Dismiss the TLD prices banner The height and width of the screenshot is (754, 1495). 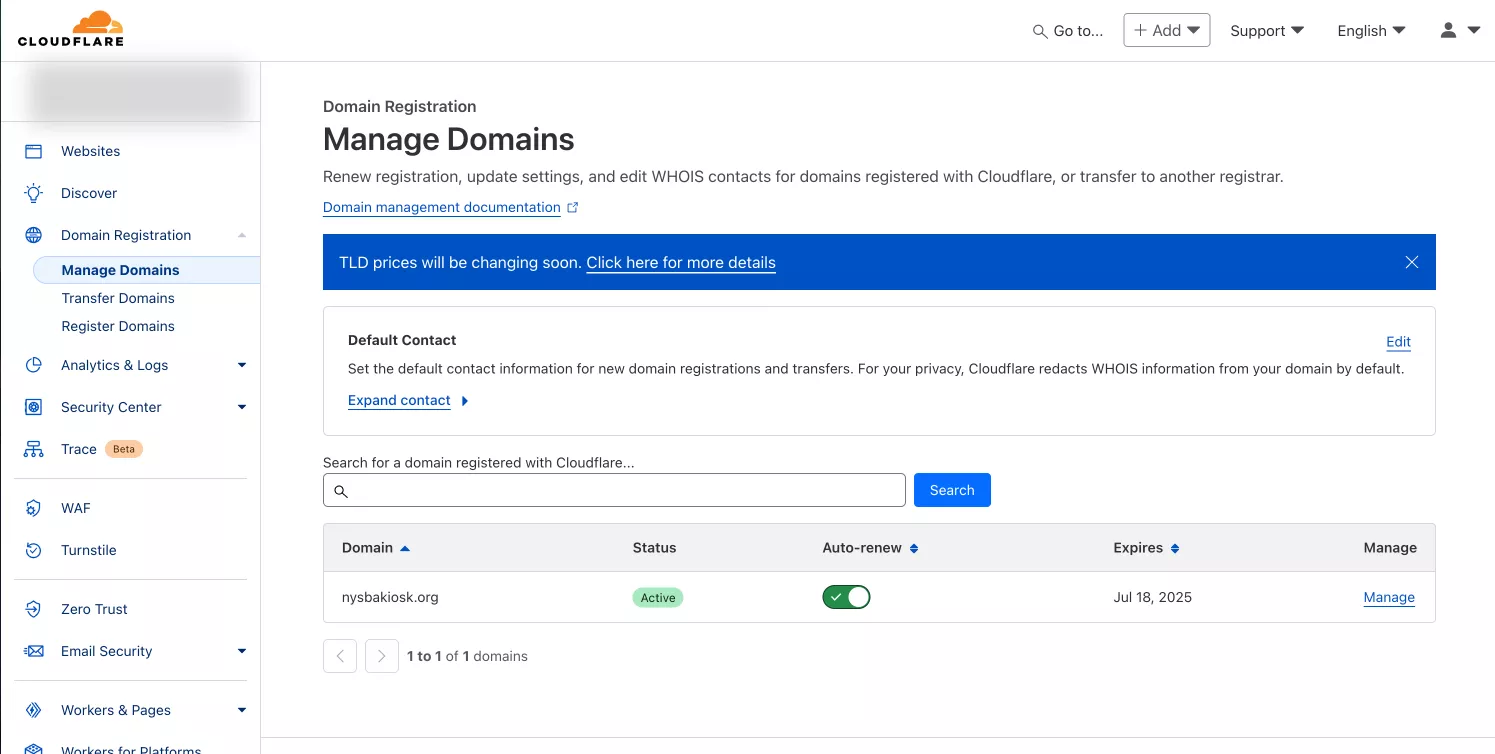pos(1411,262)
